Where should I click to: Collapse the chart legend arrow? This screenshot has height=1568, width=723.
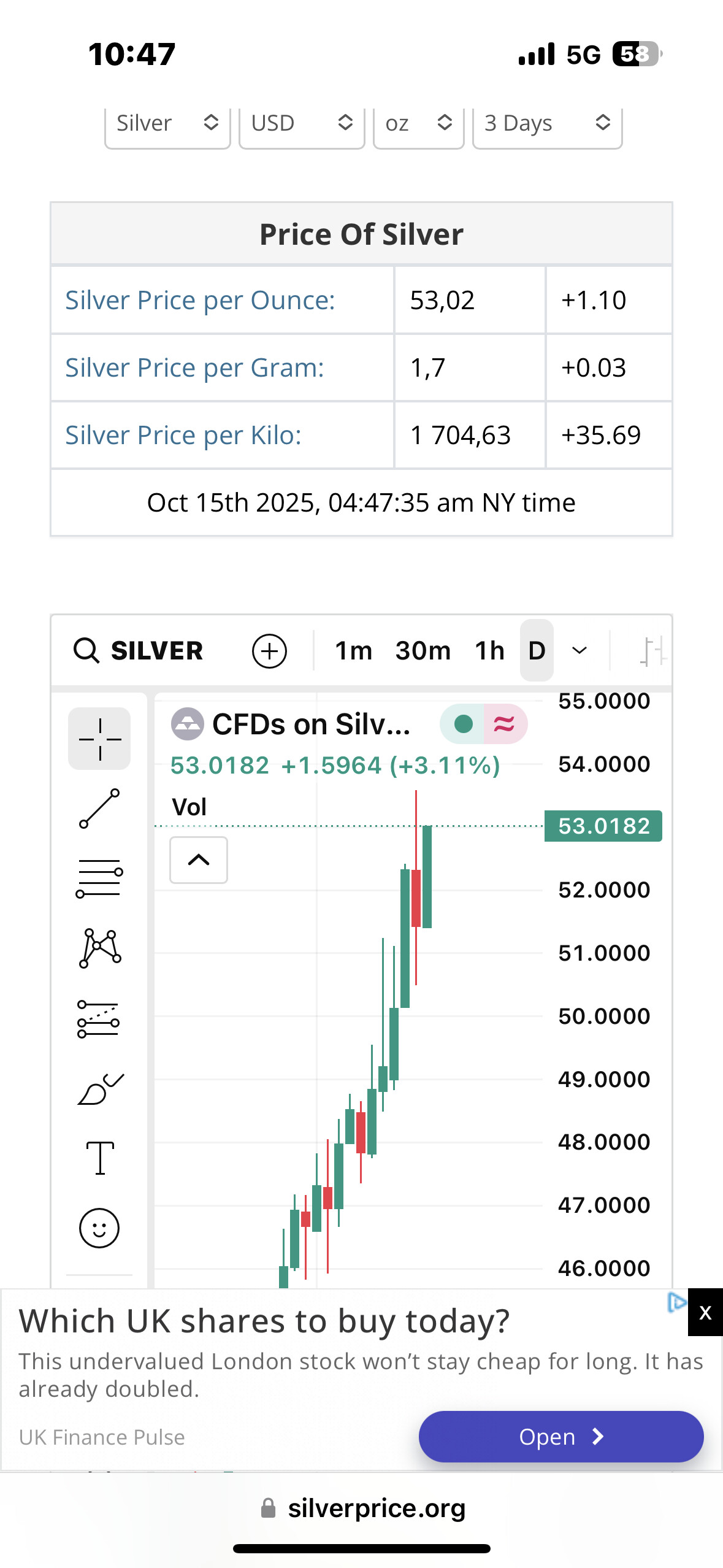(198, 860)
